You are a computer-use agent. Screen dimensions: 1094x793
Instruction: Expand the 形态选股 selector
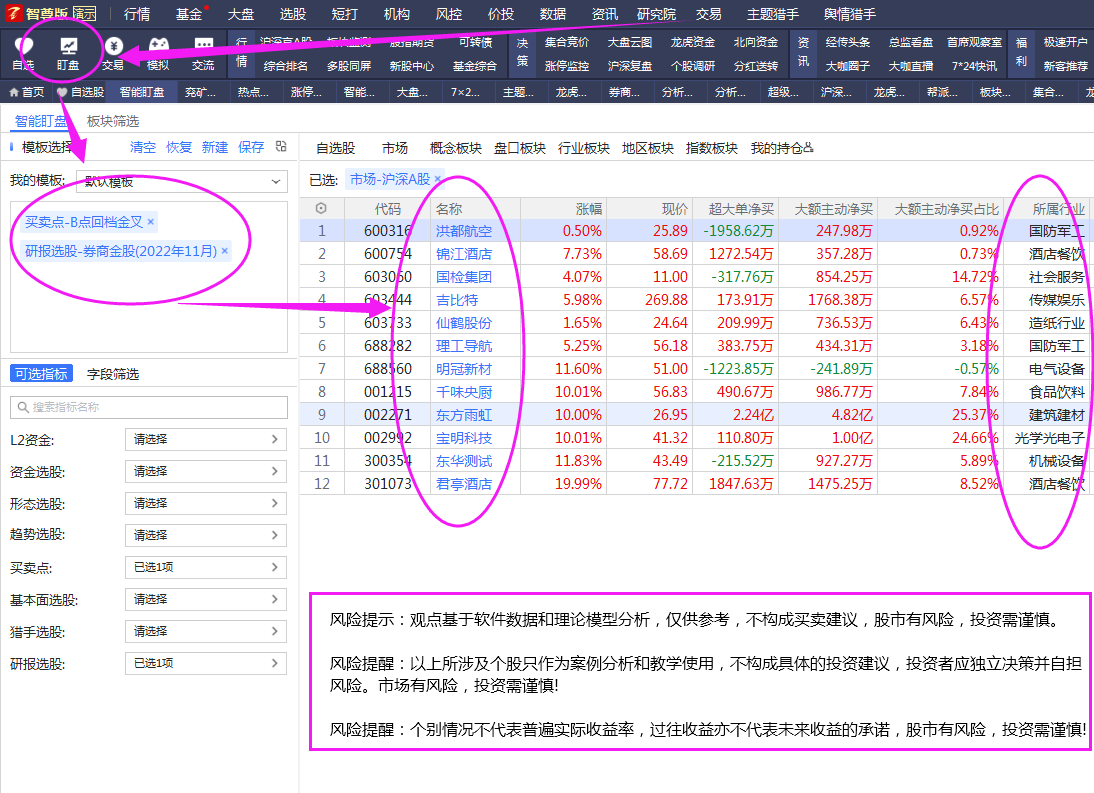coord(206,504)
